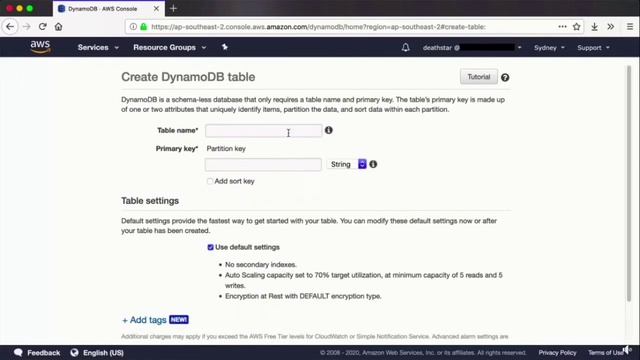Viewport: 640px width, 360px height.
Task: Click the Table settings heading
Action: 150,201
